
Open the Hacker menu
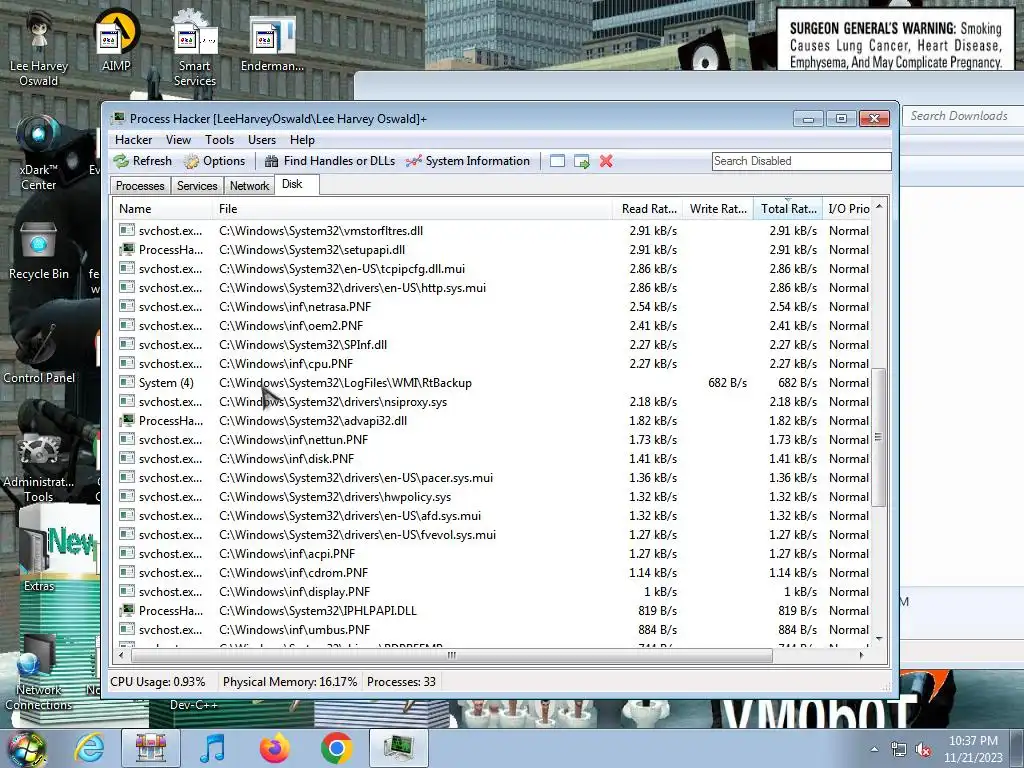click(133, 140)
